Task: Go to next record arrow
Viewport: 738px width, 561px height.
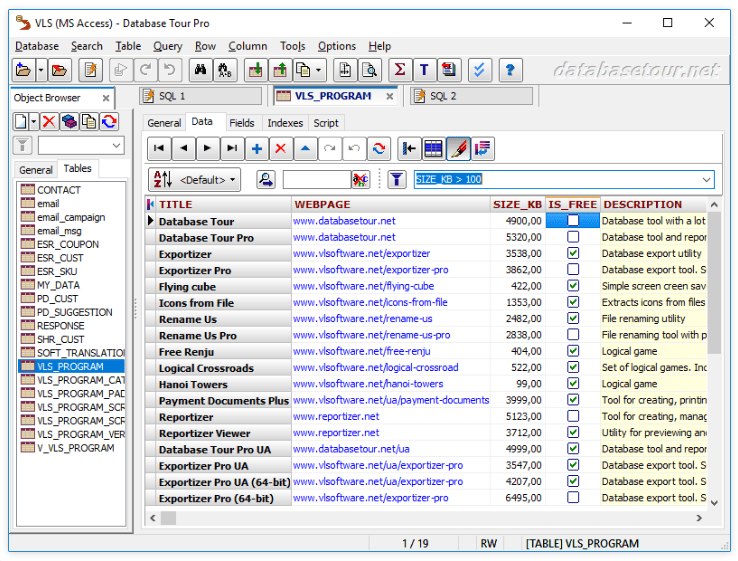Action: (x=208, y=149)
